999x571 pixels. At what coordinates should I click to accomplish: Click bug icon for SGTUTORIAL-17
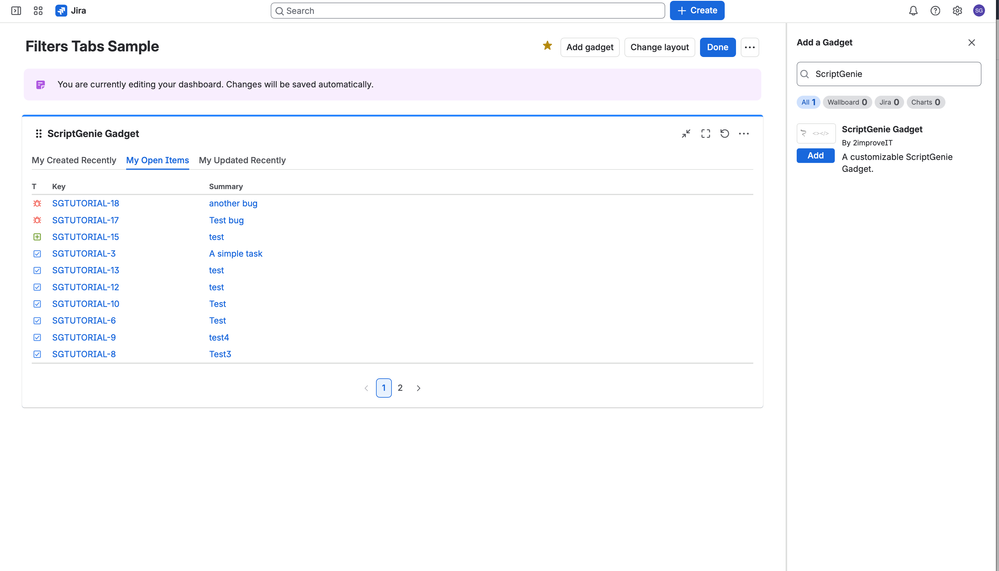point(37,220)
